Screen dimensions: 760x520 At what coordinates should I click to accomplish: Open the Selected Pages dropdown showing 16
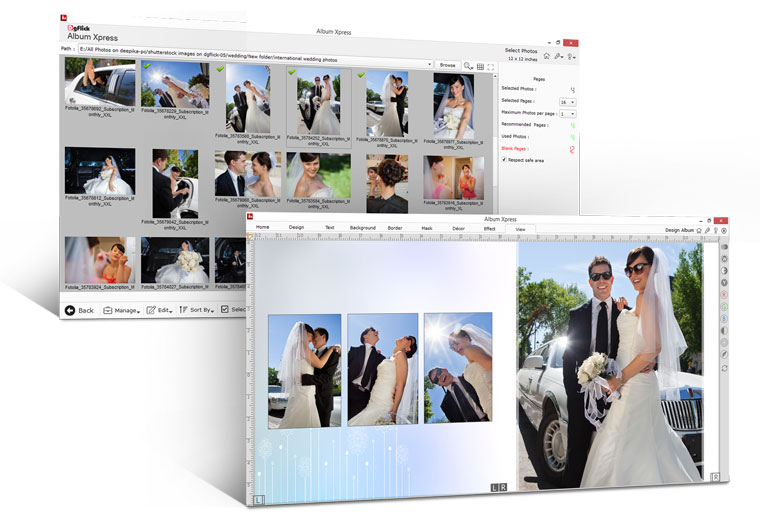click(568, 102)
